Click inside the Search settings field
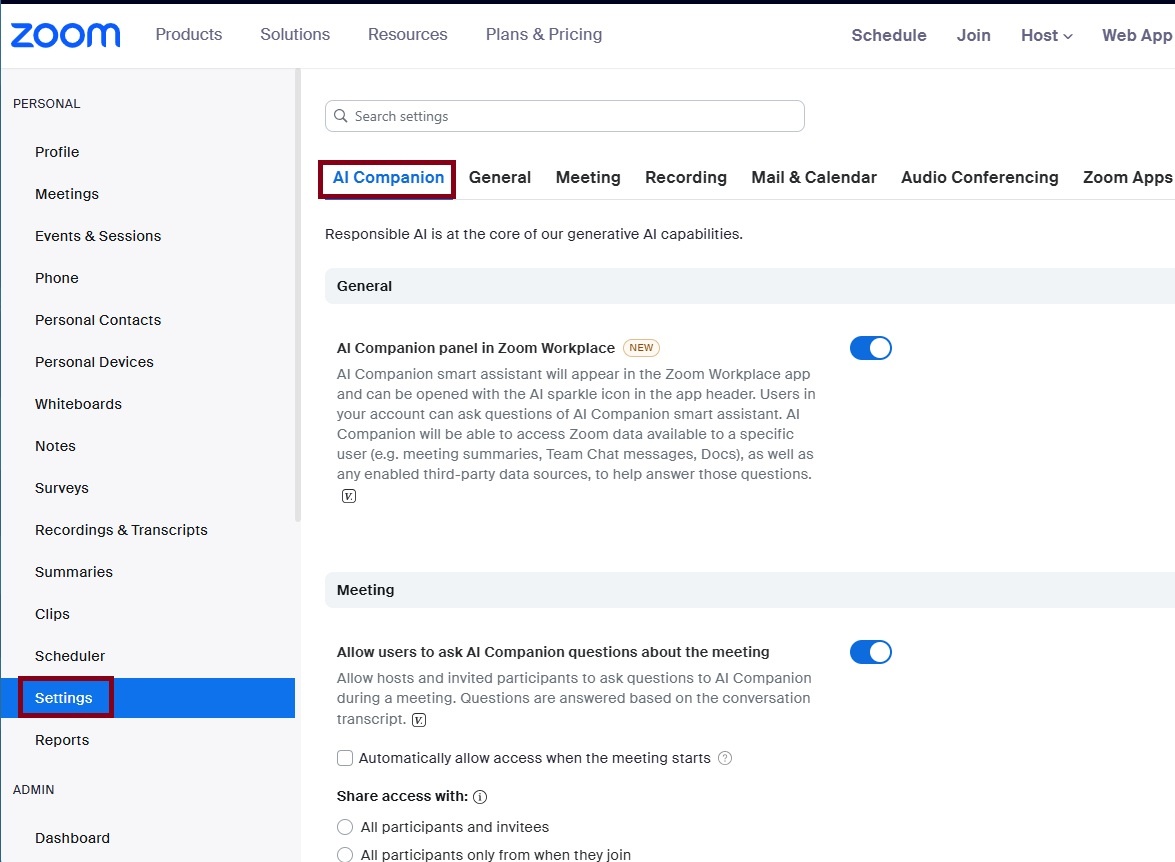This screenshot has height=862, width=1175. click(565, 116)
